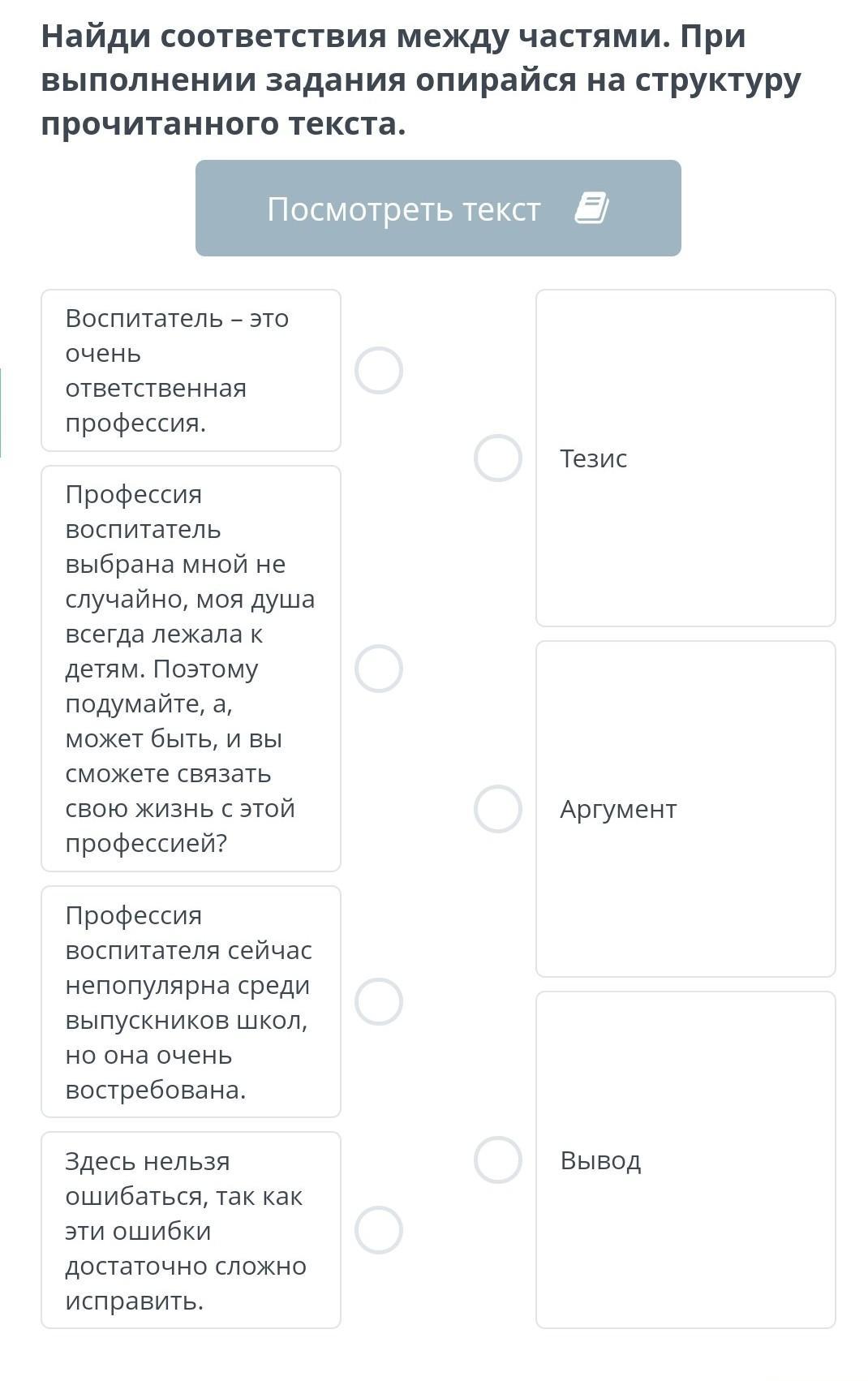
Task: Select the connector circle for "Тезис"
Action: [x=498, y=458]
